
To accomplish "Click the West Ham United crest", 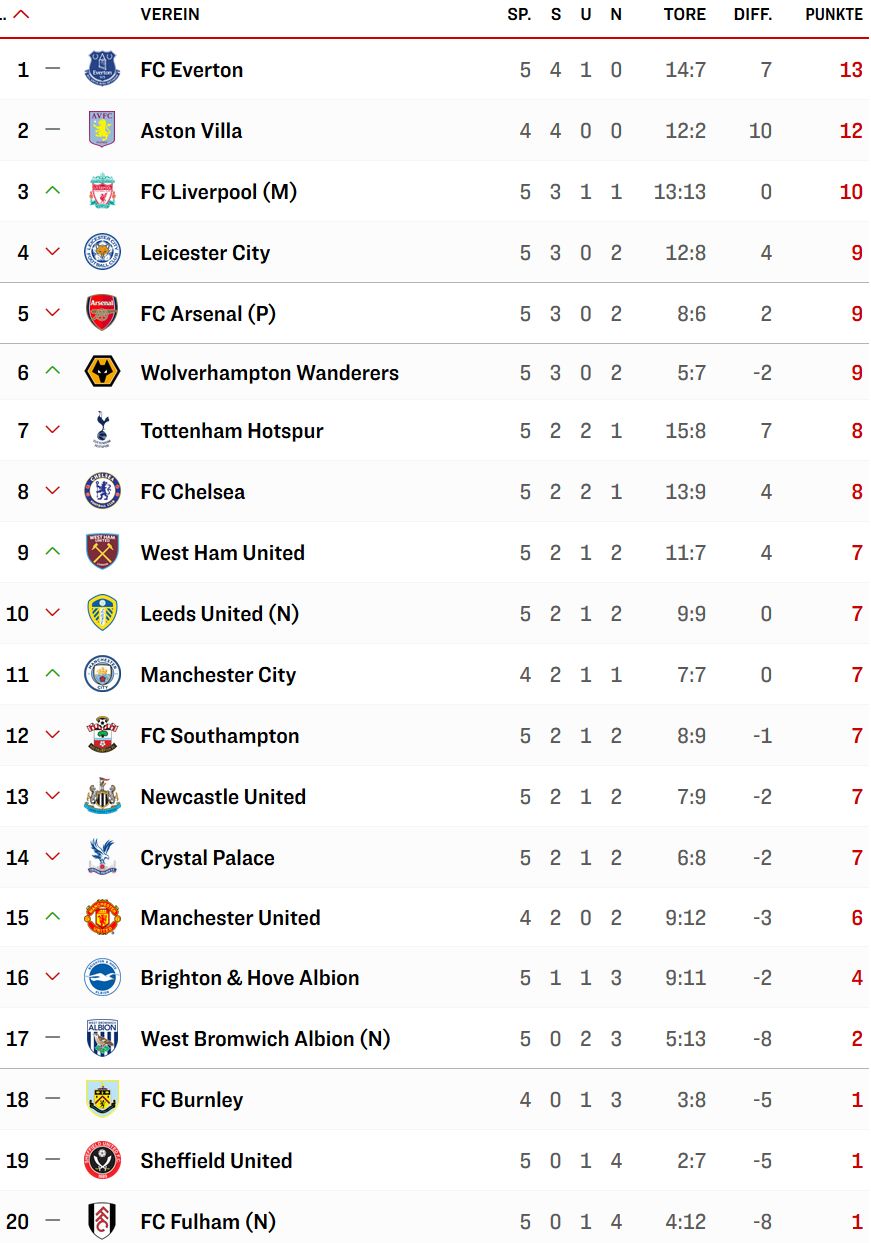I will (102, 552).
